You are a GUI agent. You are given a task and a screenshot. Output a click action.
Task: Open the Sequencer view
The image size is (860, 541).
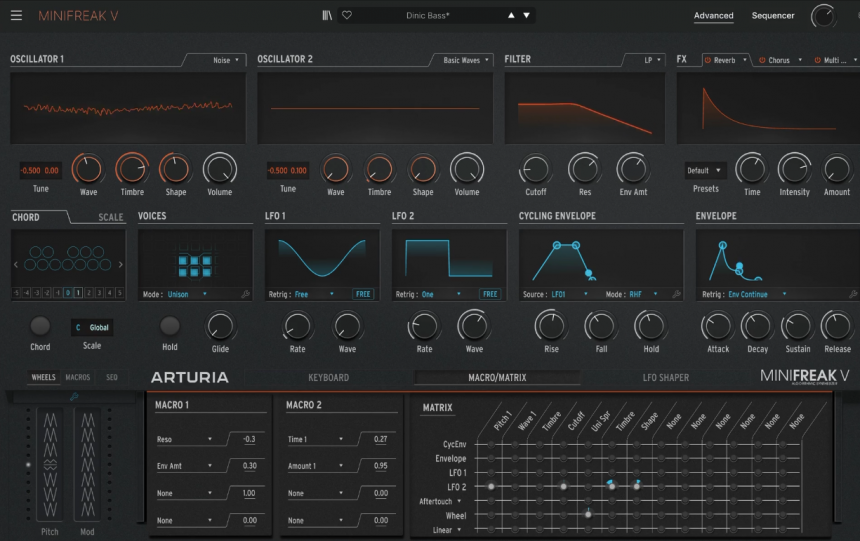[772, 15]
